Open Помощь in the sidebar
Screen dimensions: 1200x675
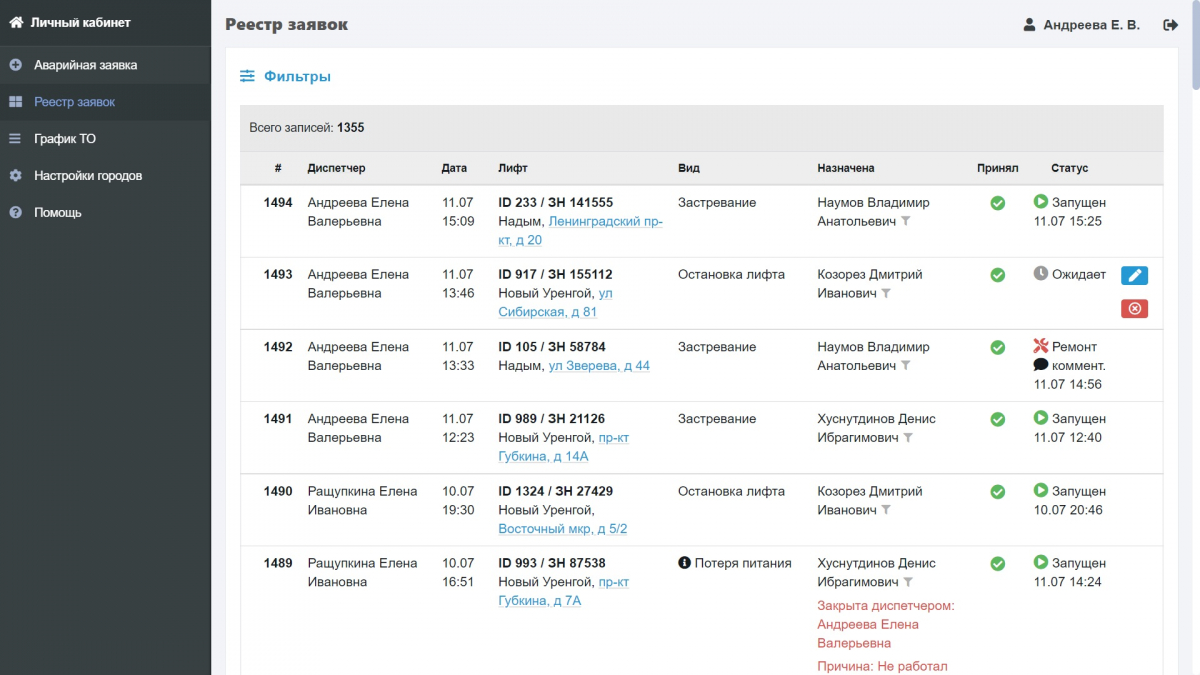click(105, 213)
